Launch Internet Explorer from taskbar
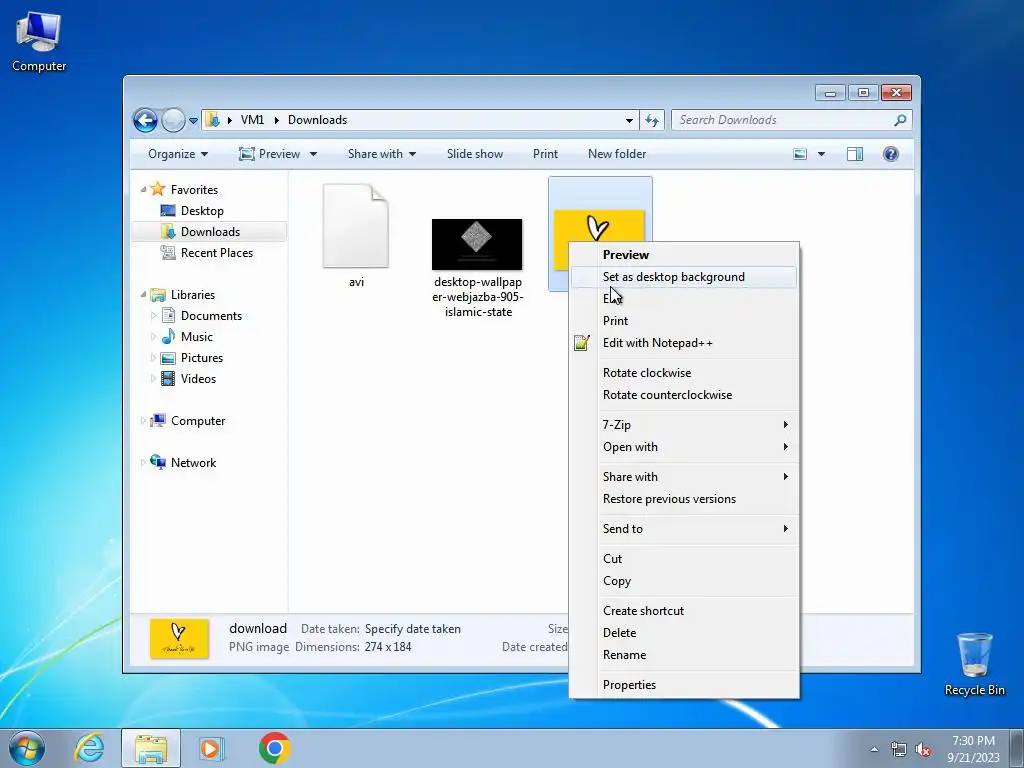 (89, 748)
